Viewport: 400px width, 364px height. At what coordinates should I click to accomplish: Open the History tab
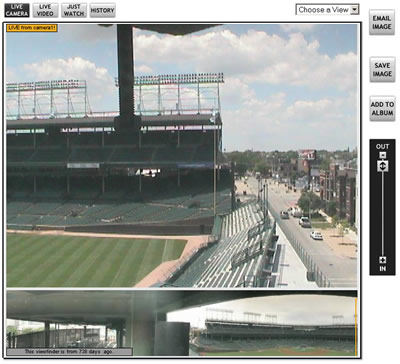[103, 10]
